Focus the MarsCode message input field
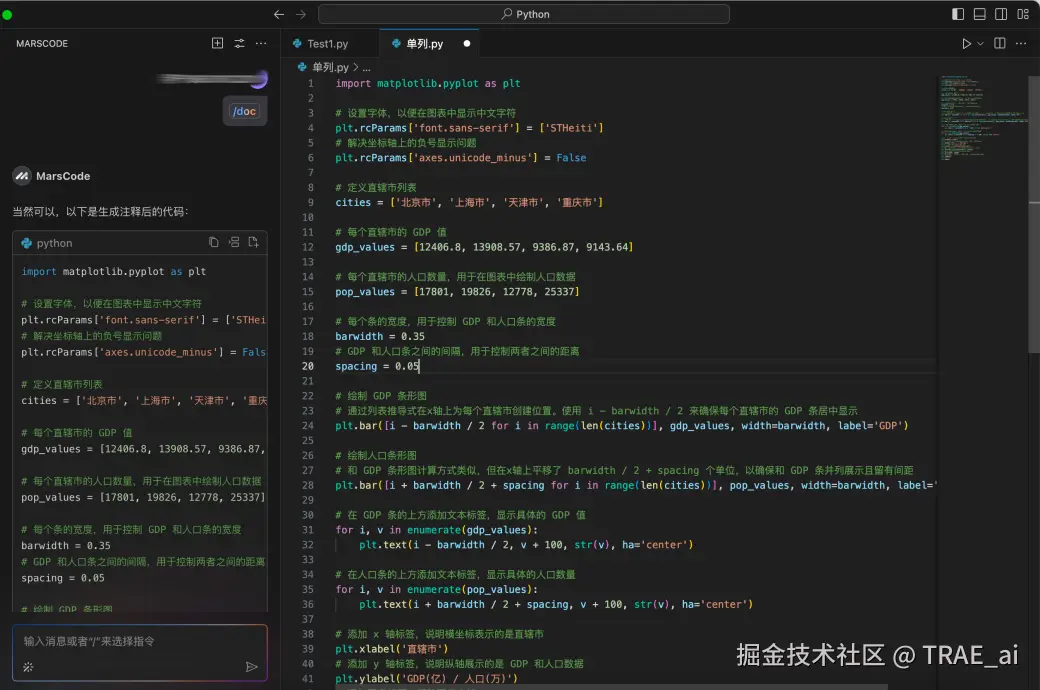Screen dimensions: 1040x690 click(139, 642)
